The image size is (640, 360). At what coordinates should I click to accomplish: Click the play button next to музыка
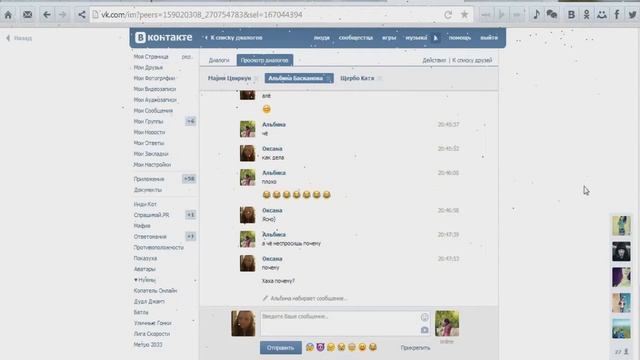click(x=436, y=38)
